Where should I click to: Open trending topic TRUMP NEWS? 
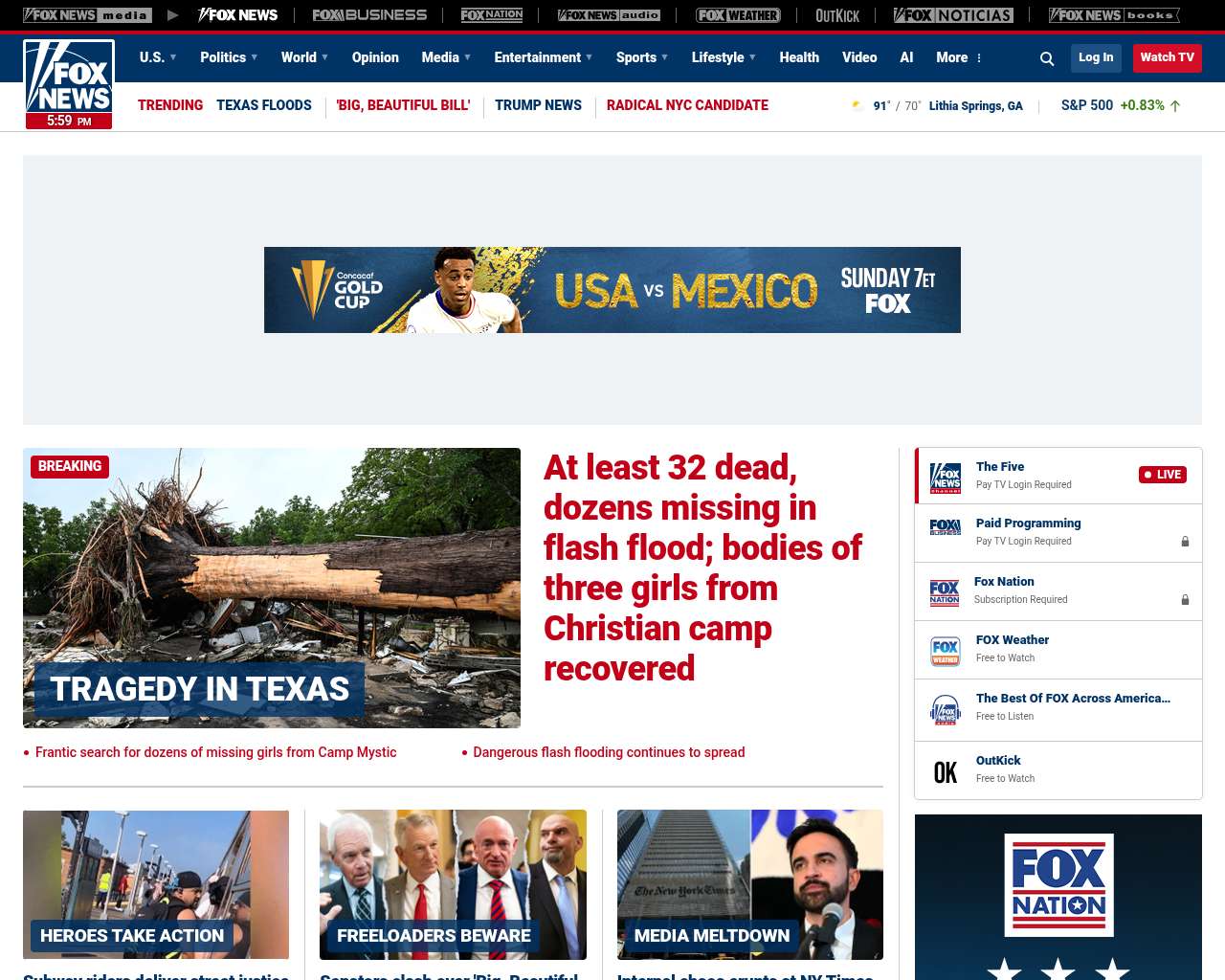[x=538, y=105]
